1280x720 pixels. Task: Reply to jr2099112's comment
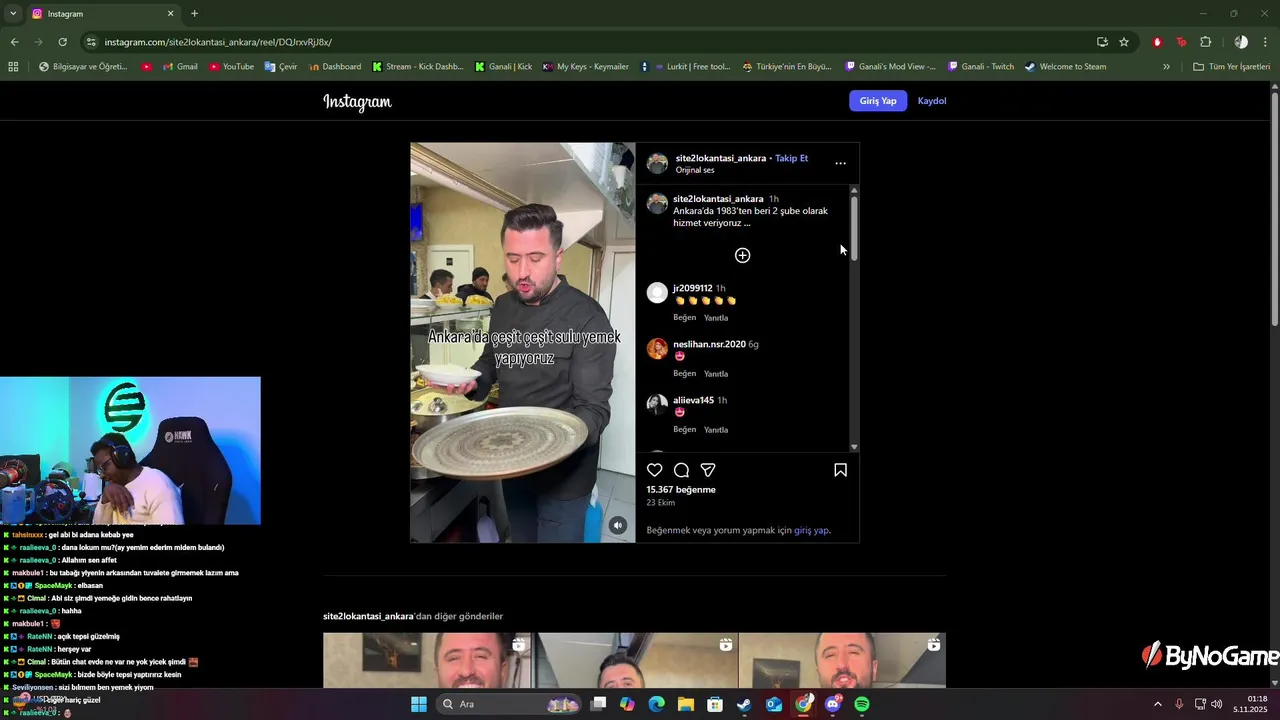point(716,317)
